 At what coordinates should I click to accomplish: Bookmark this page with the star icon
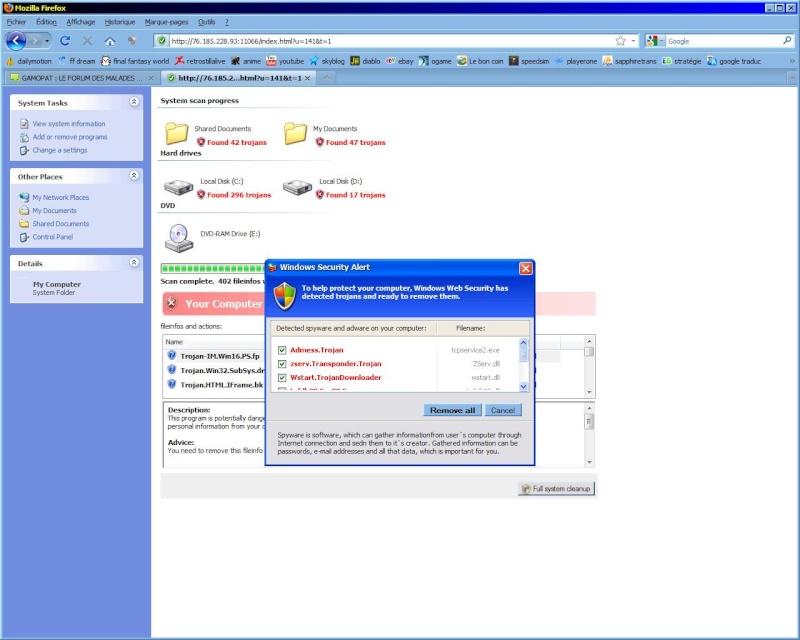tap(620, 41)
